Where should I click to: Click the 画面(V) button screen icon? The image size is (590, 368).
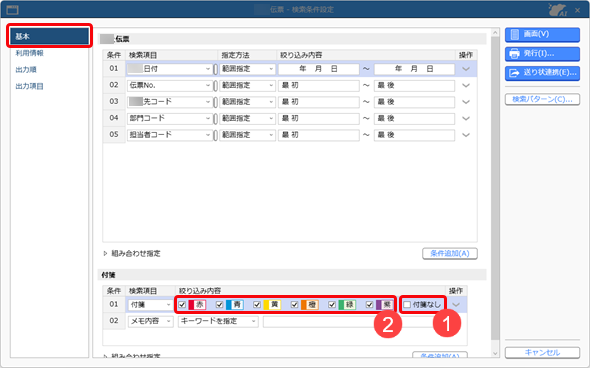tap(514, 35)
